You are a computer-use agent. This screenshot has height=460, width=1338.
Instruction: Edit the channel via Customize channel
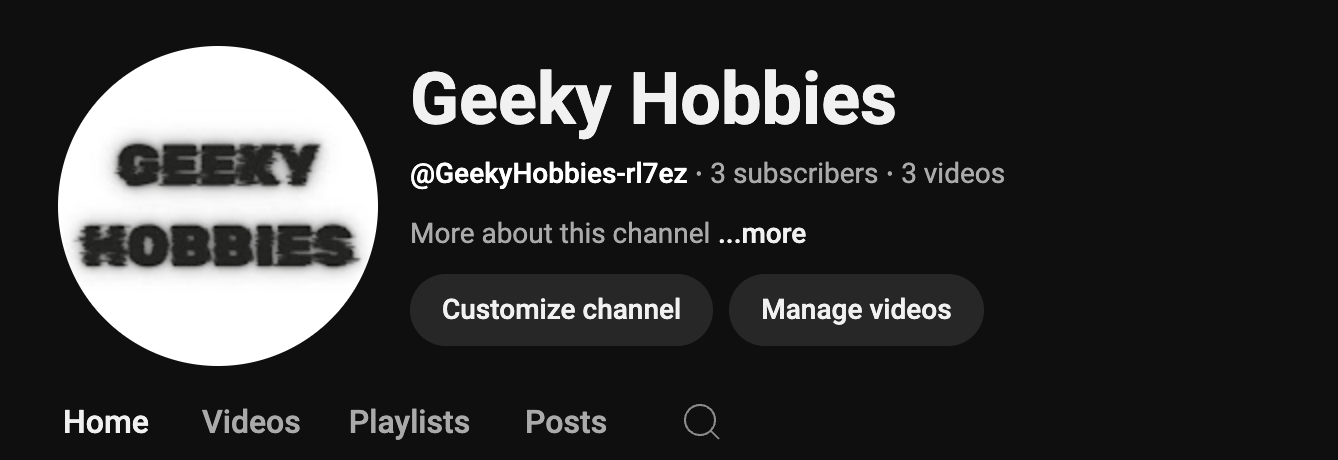pos(561,310)
